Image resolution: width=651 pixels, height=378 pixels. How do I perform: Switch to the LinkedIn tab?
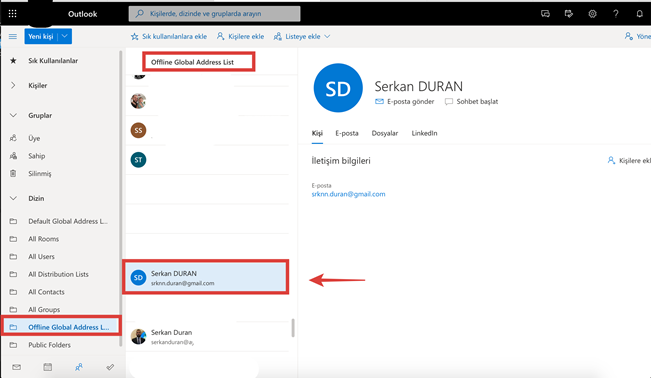click(x=424, y=133)
